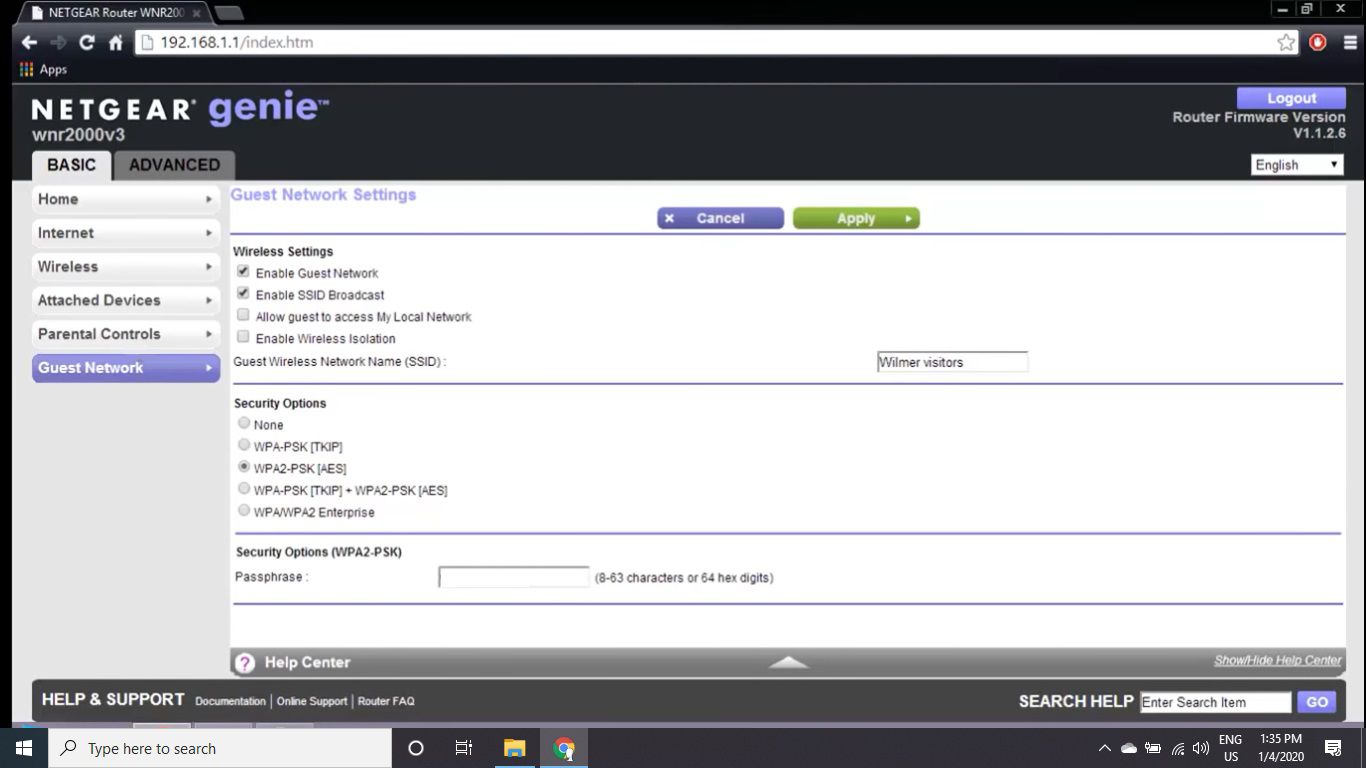Open the Wi-Fi network tray icon
Screen dimensions: 1366x768
tap(1178, 748)
